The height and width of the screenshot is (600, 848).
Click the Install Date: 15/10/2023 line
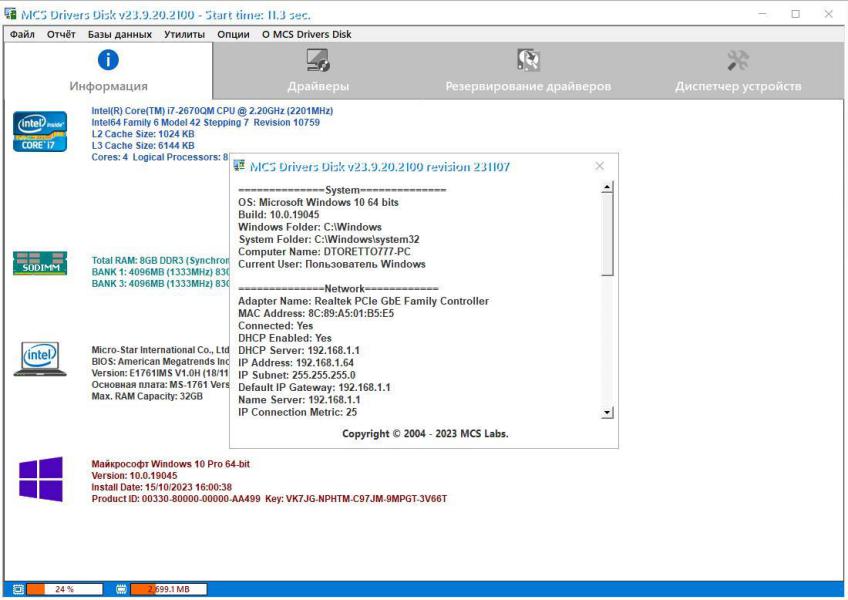(161, 487)
